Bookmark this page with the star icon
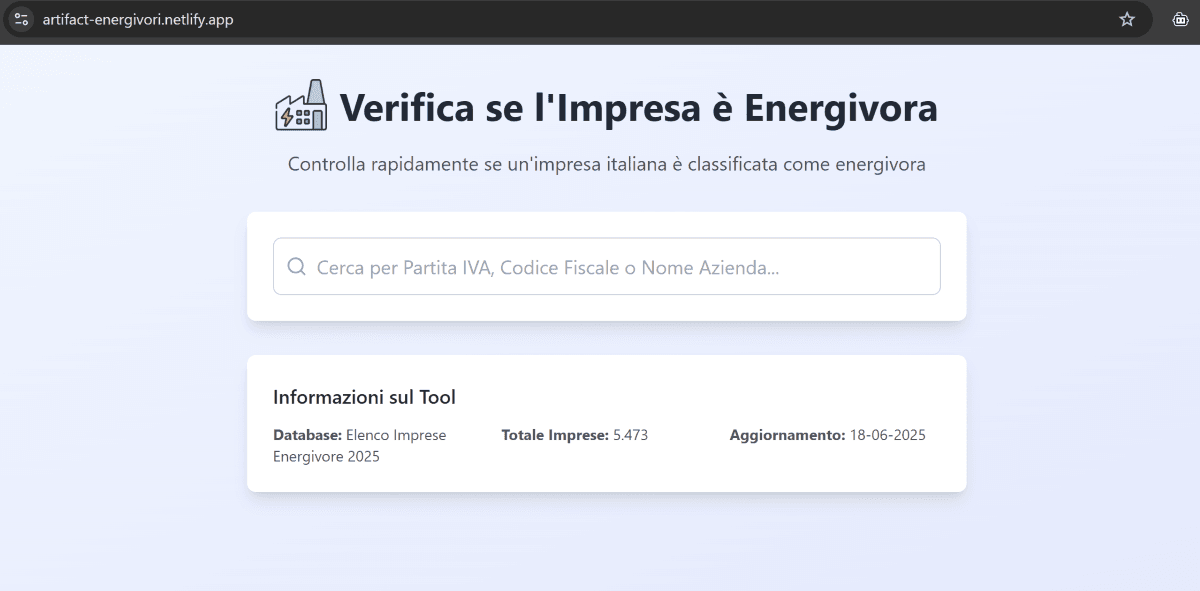This screenshot has width=1200, height=591. click(1127, 19)
